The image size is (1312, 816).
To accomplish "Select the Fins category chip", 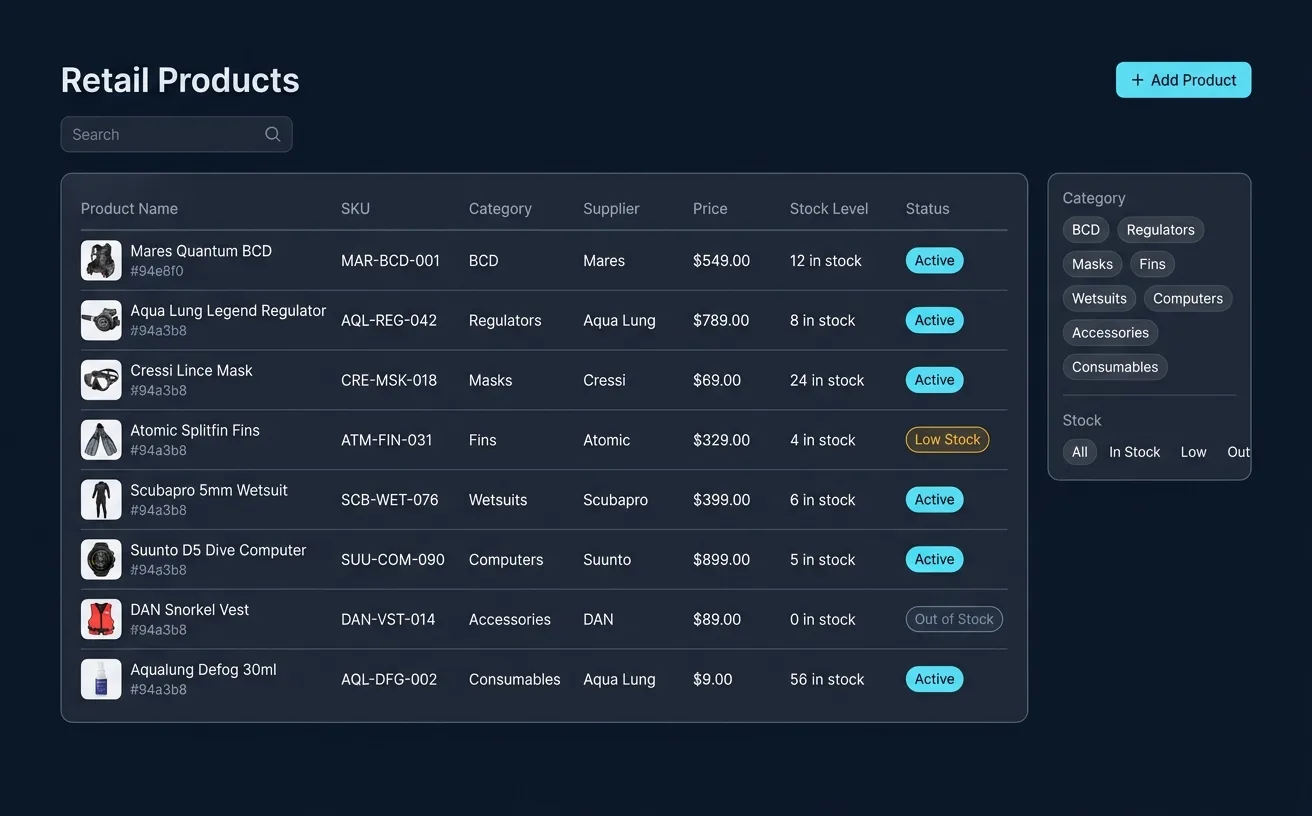I will 1152,264.
